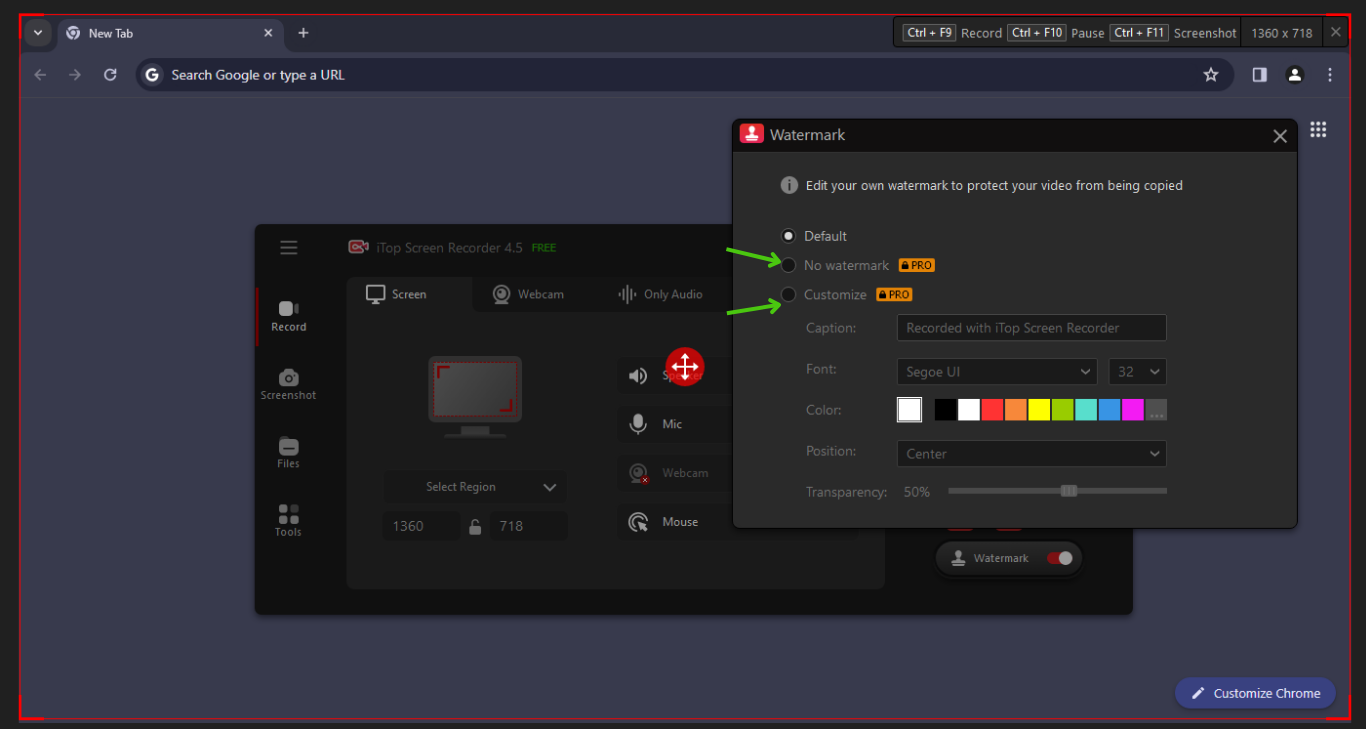The height and width of the screenshot is (729, 1366).
Task: Select the No watermark option
Action: [x=789, y=265]
